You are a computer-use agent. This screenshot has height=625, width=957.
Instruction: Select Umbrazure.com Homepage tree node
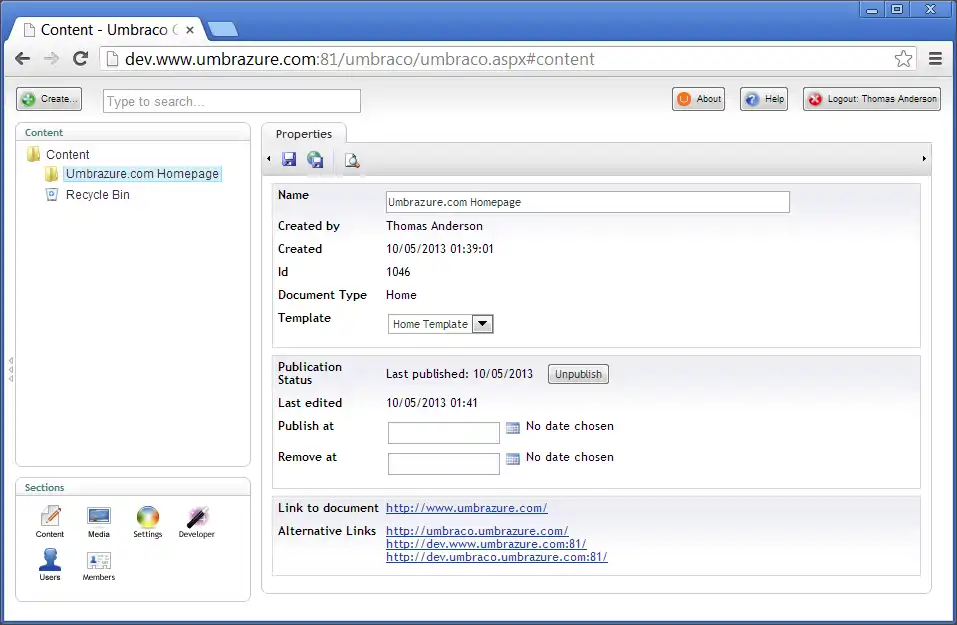pos(142,174)
